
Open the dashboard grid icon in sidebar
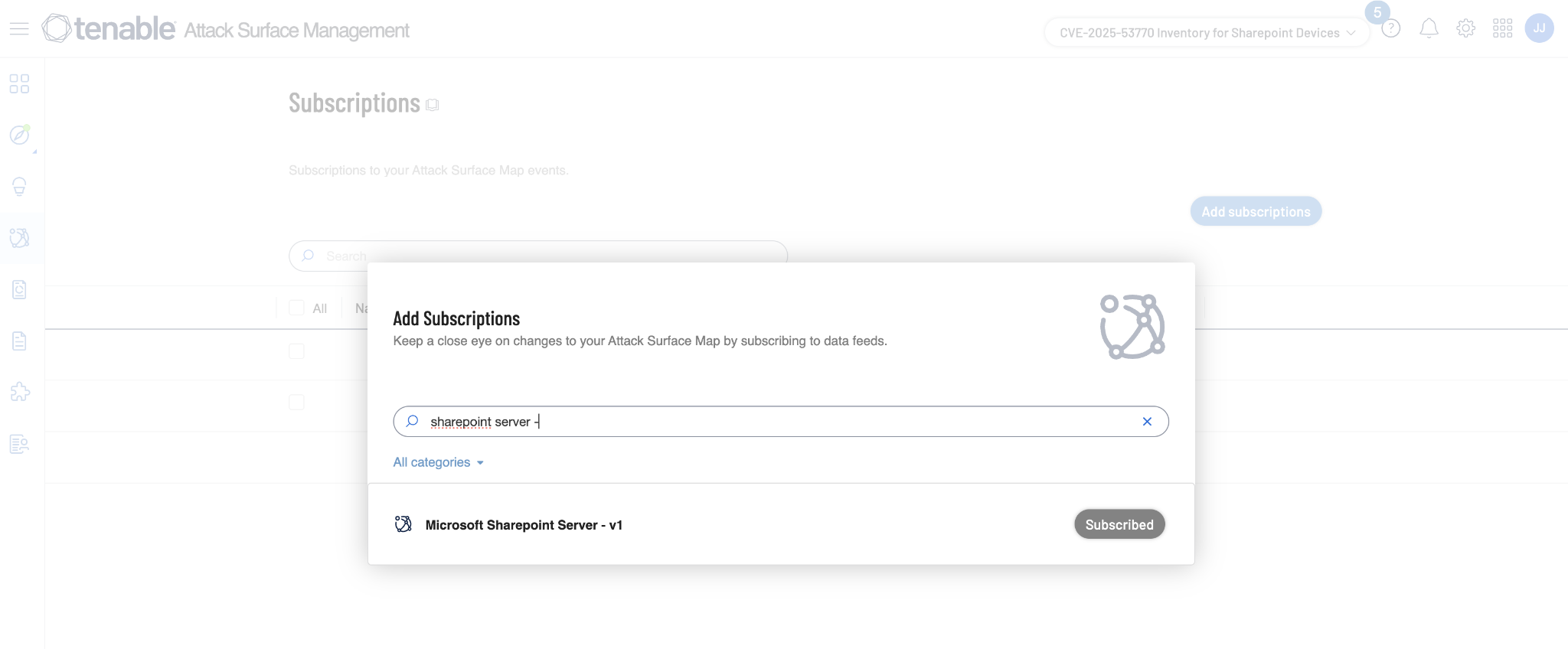click(x=19, y=83)
